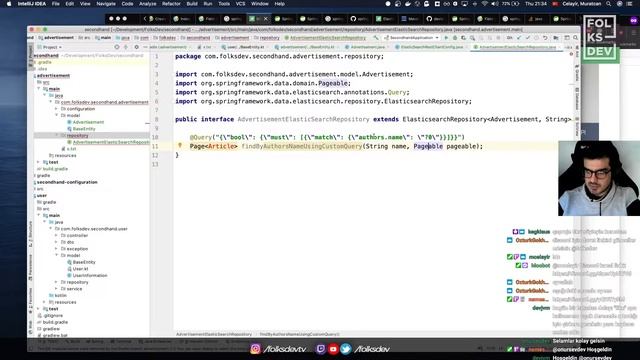
Task: Expand the configuration package
Action: pyautogui.click(x=56, y=109)
